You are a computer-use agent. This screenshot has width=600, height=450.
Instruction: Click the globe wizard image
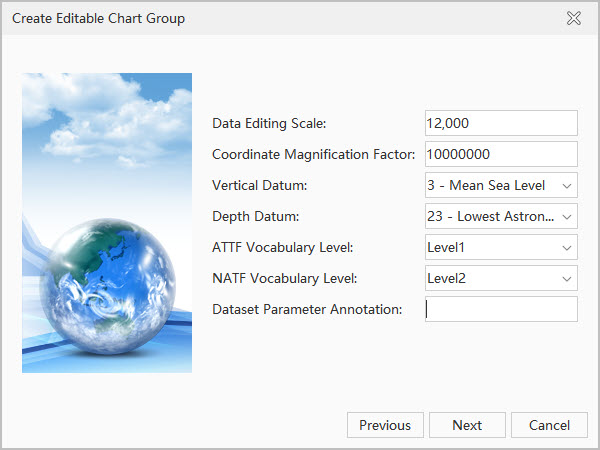(x=107, y=223)
